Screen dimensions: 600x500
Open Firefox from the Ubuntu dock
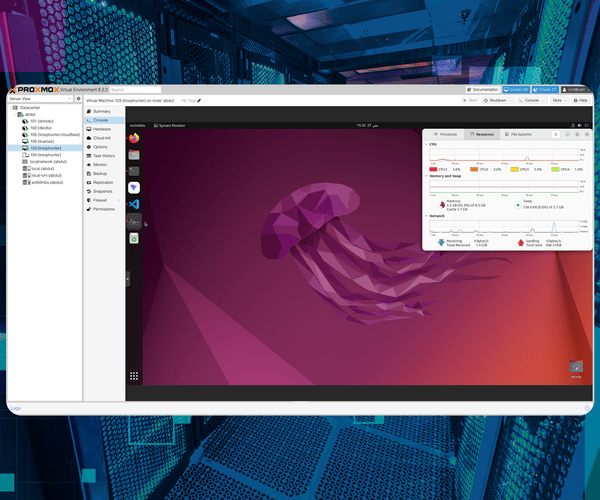[134, 138]
